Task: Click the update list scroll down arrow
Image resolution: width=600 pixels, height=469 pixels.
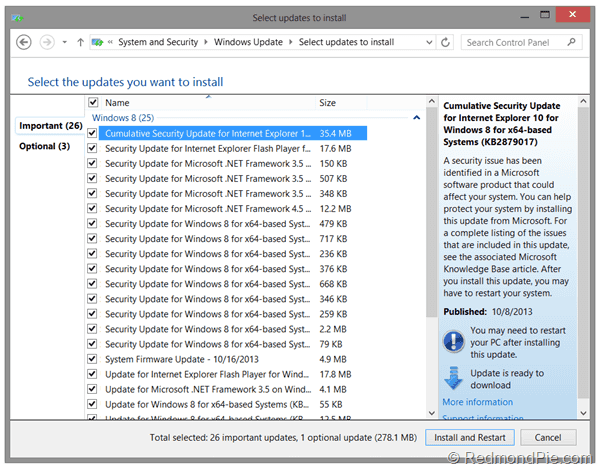Action: pos(432,413)
